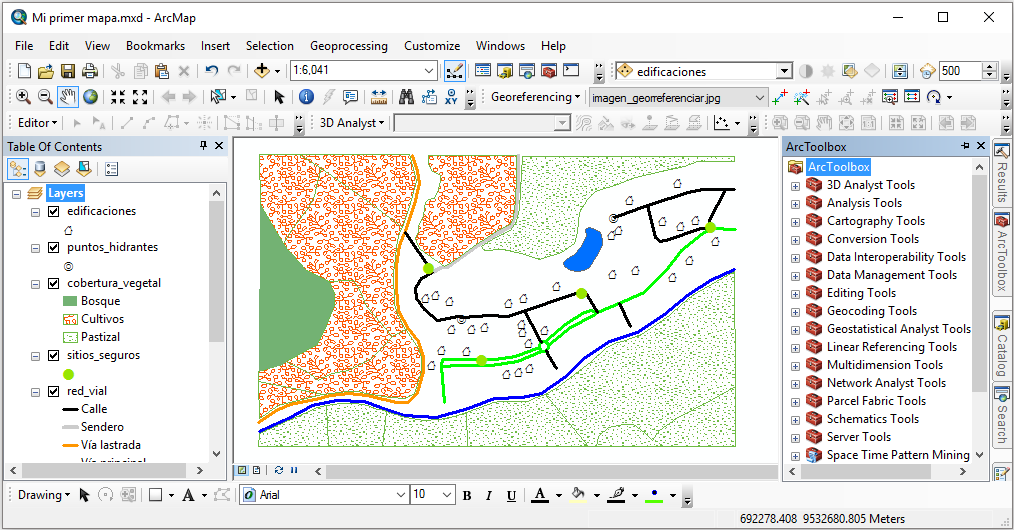Open the Geoprocessing menu

pos(349,46)
